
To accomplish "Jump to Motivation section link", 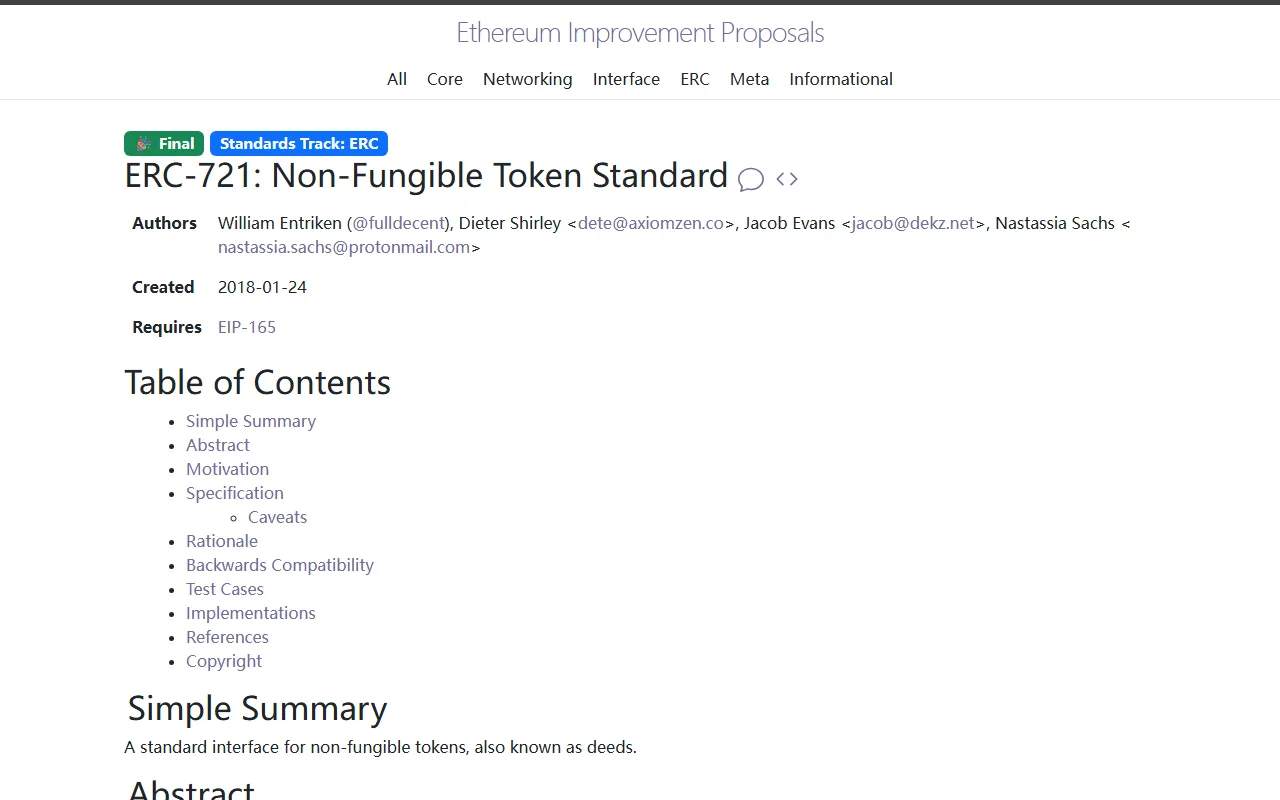I will 227,469.
